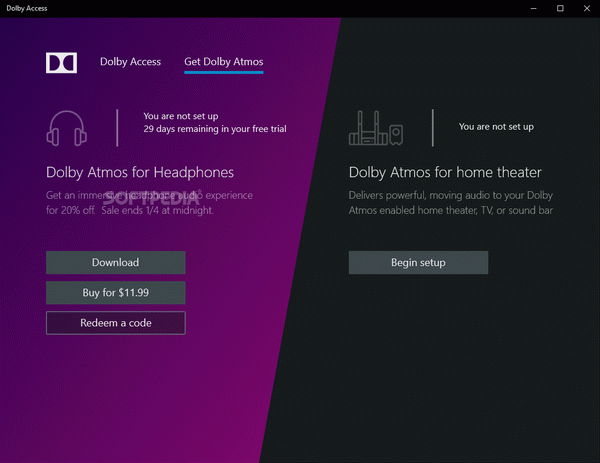Viewport: 600px width, 463px height.
Task: Click the Dolby double-D logo
Action: click(x=61, y=62)
